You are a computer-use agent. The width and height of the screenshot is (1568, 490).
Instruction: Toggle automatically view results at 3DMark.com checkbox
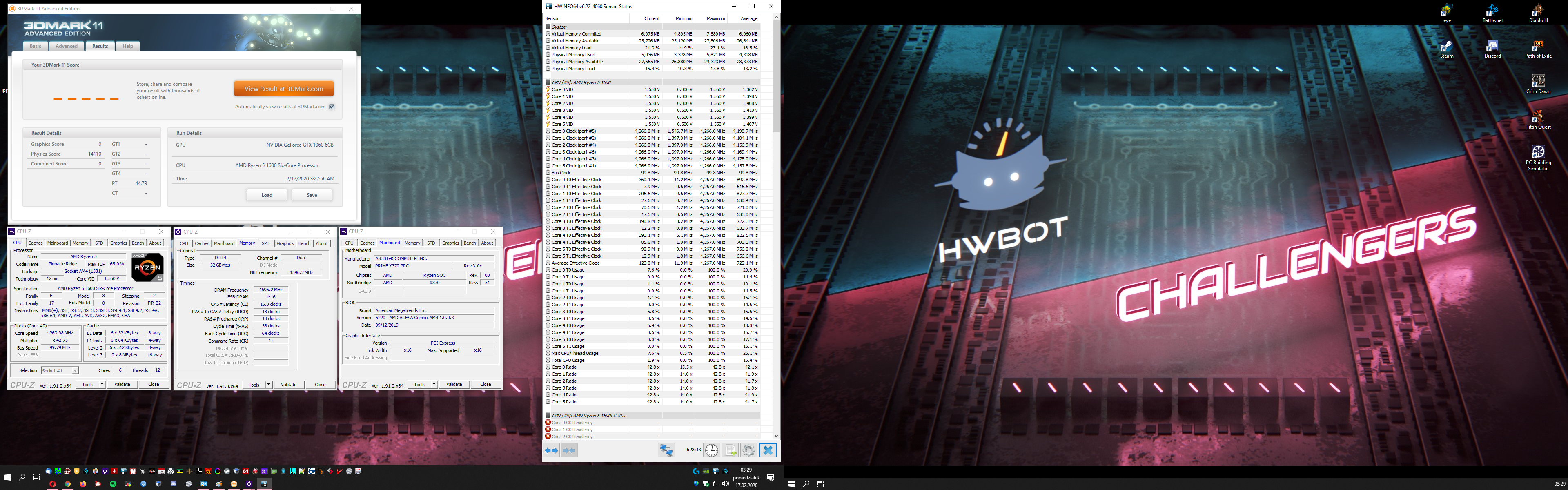coord(332,107)
